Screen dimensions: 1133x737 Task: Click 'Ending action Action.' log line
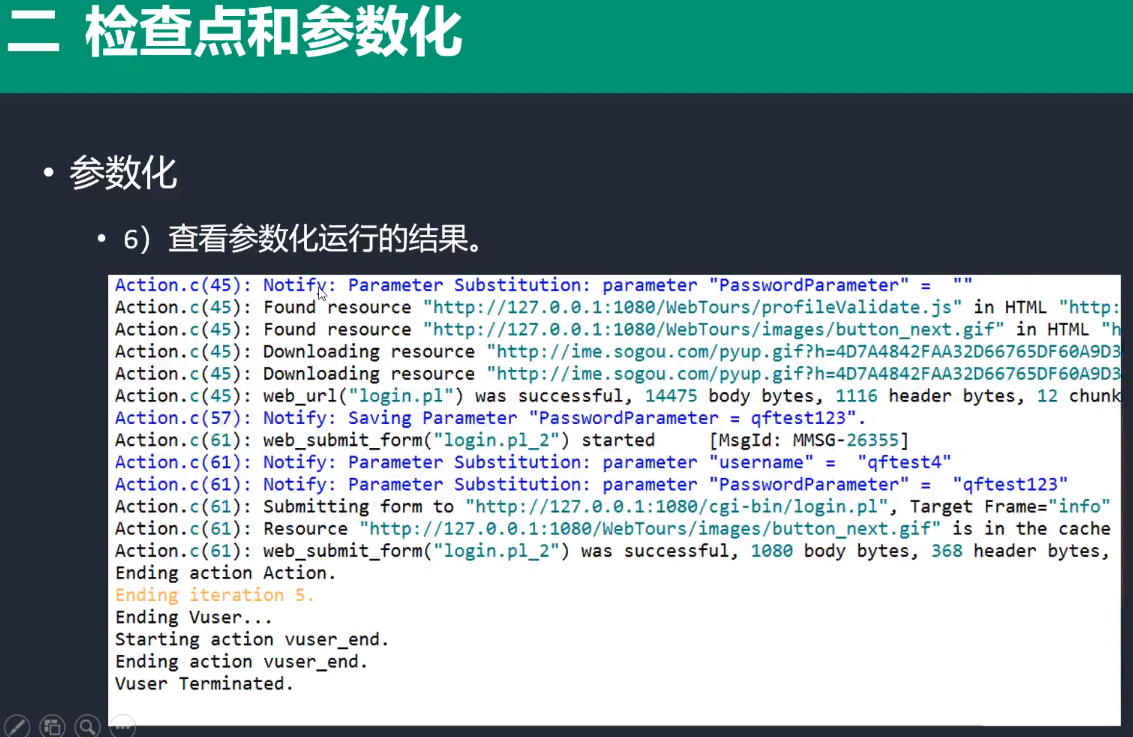[x=225, y=573]
